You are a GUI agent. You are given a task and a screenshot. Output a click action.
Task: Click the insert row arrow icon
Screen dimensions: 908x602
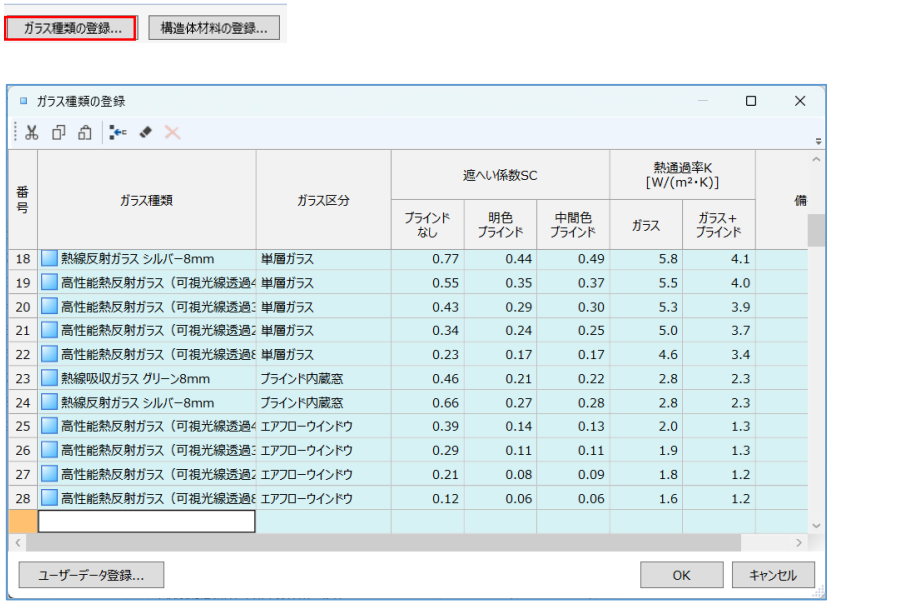[x=118, y=132]
